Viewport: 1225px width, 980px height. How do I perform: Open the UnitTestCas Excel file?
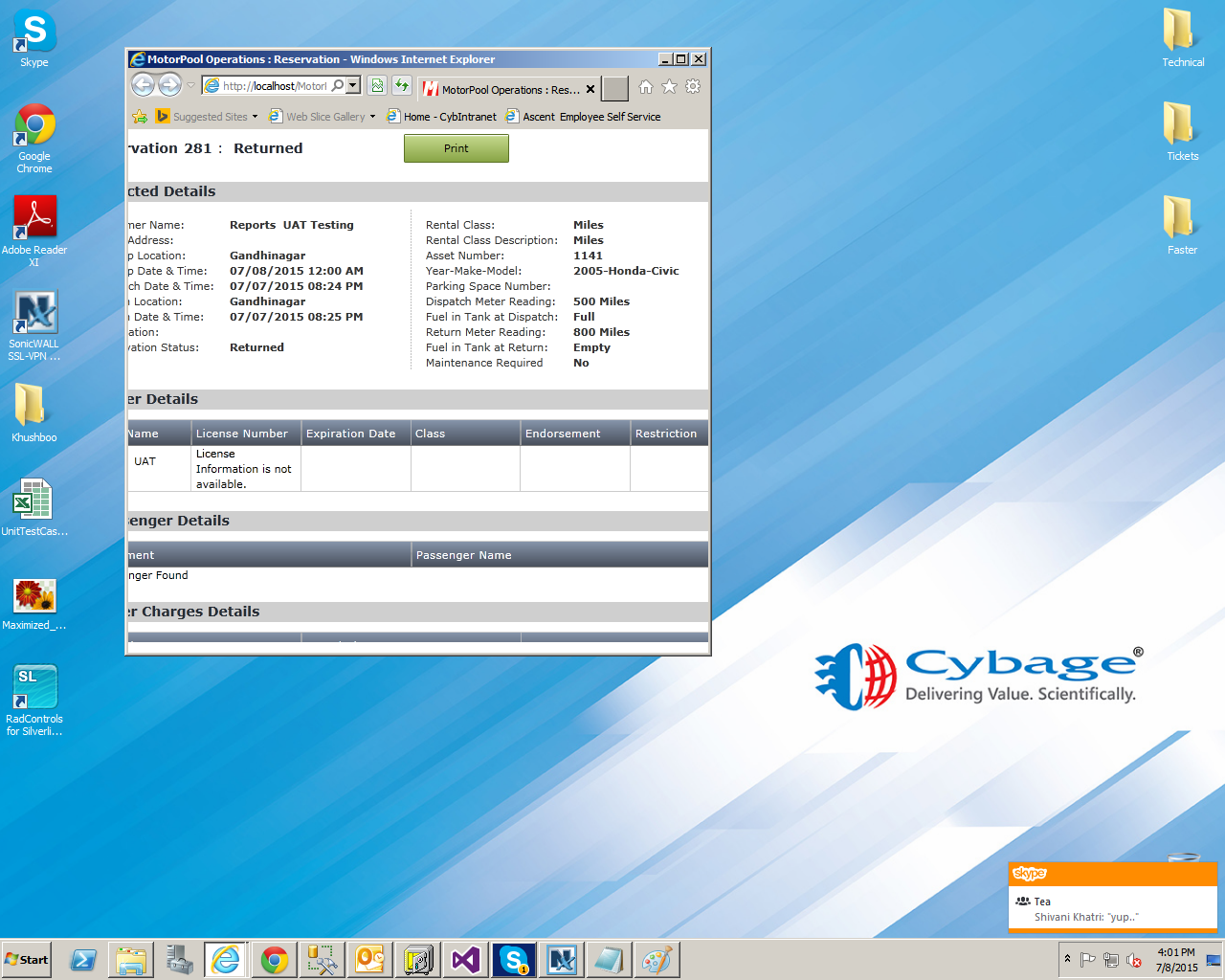34,507
